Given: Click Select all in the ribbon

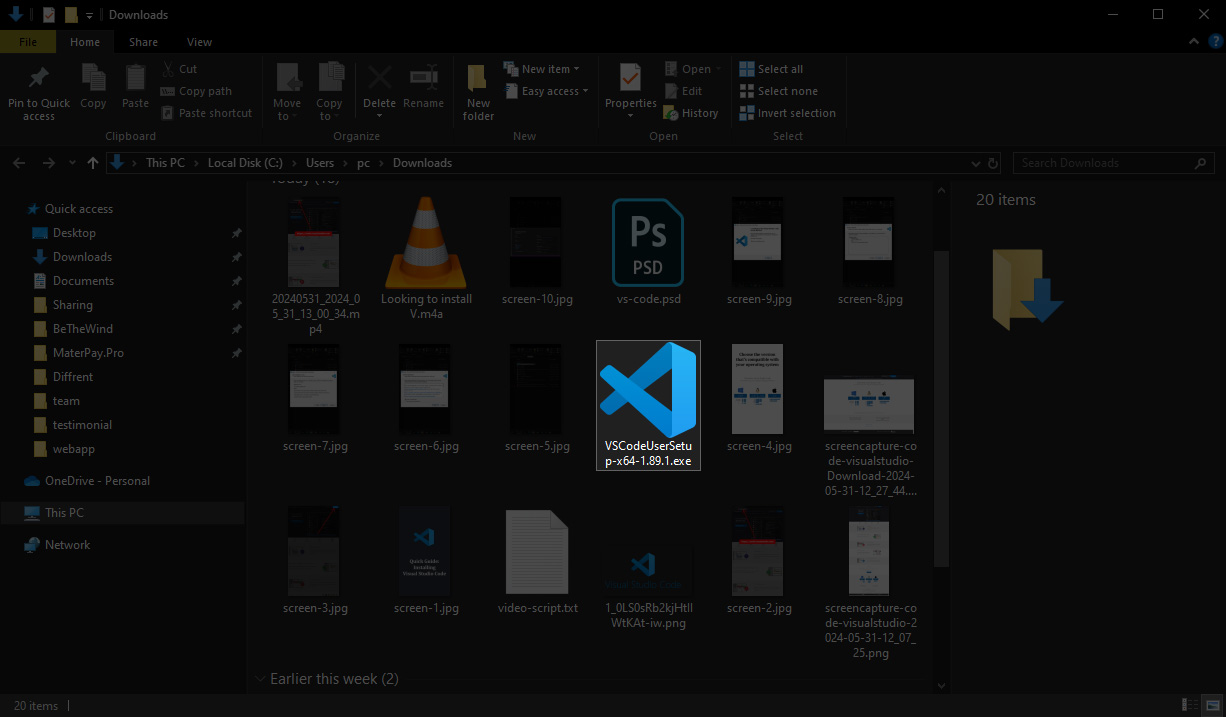Looking at the screenshot, I should tap(771, 69).
